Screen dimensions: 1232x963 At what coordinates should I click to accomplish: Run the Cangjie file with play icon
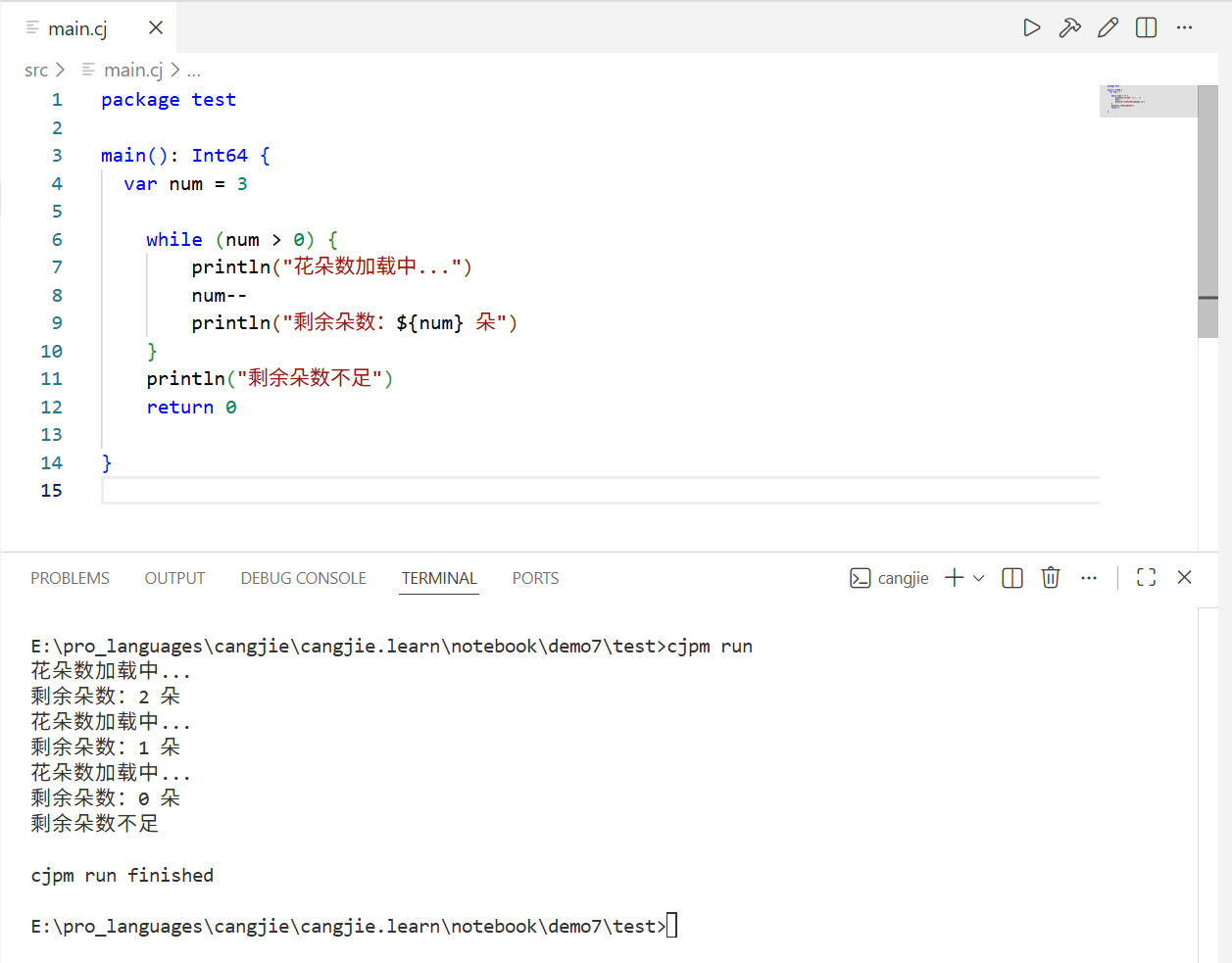click(x=1031, y=27)
